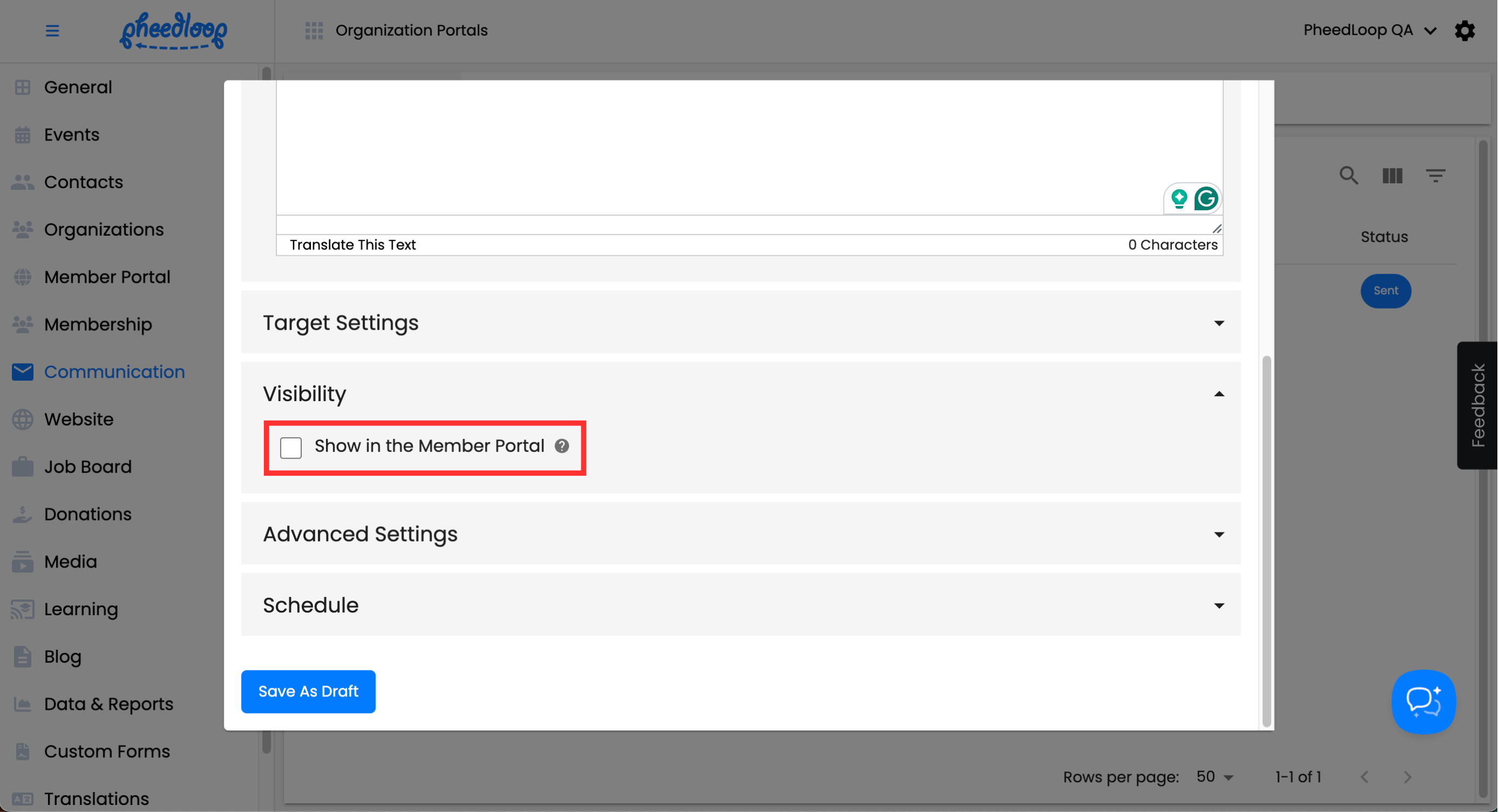Open the apps grid icon near Organization Portals
This screenshot has width=1499, height=812.
(314, 30)
